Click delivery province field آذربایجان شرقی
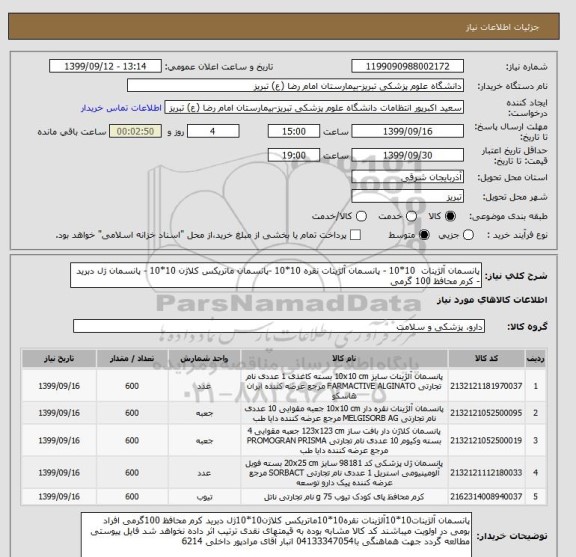This screenshot has width=576, height=557. (x=407, y=177)
